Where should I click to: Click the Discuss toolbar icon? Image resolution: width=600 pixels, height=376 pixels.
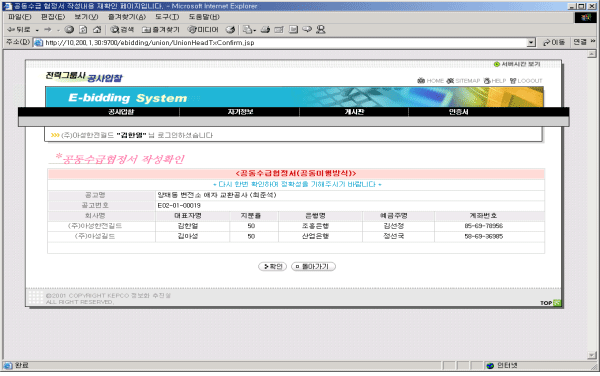[293, 29]
